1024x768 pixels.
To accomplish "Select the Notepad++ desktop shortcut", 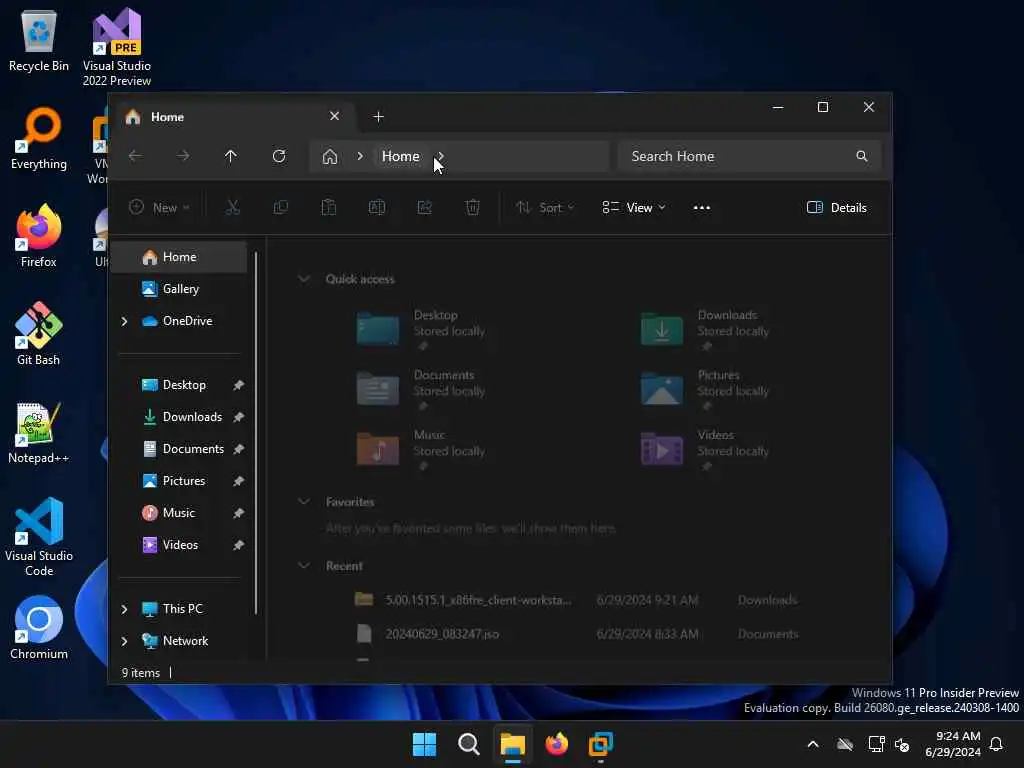I will pyautogui.click(x=39, y=432).
